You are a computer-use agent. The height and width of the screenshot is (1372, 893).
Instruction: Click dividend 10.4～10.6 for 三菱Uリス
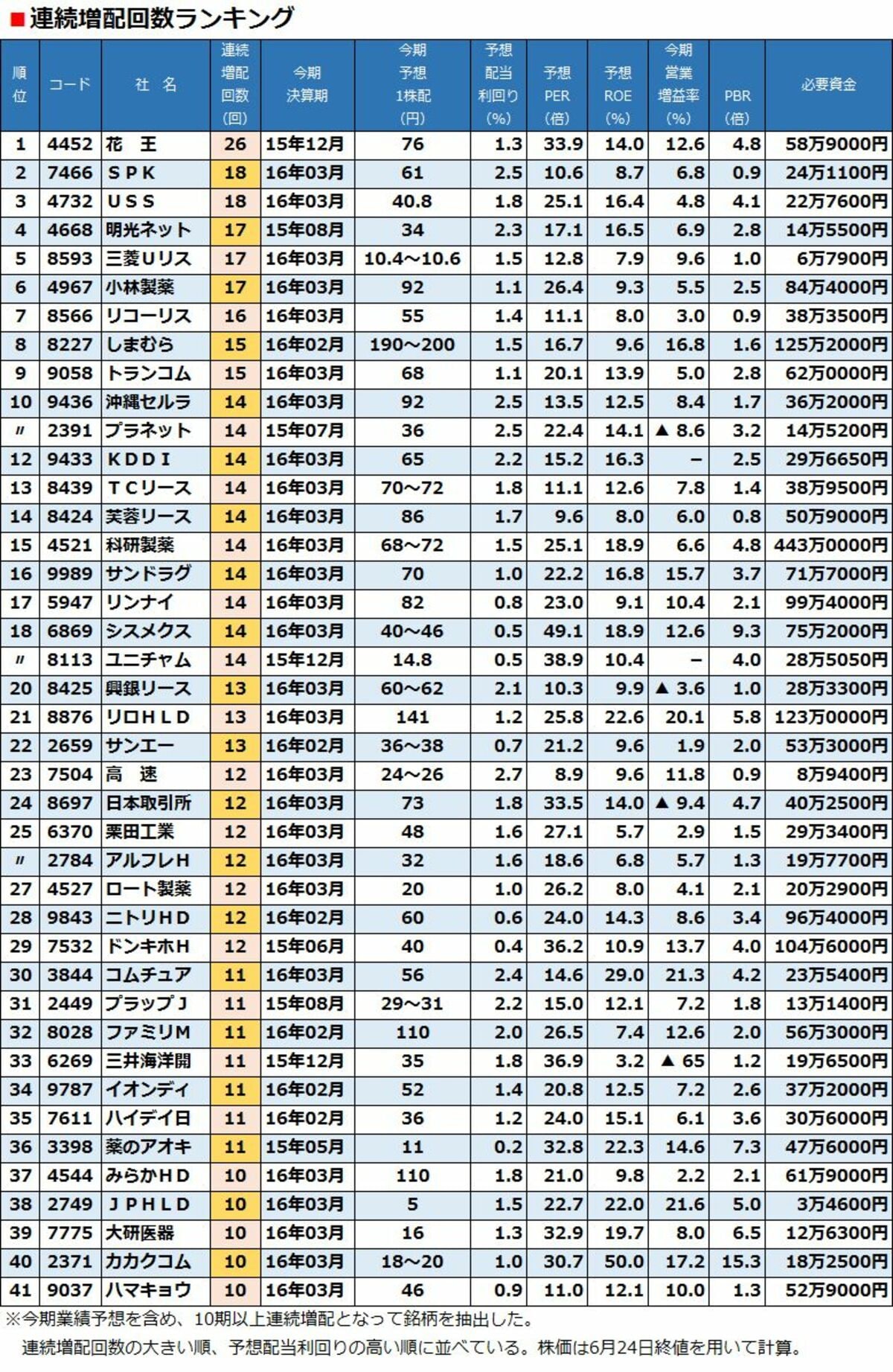point(412,259)
